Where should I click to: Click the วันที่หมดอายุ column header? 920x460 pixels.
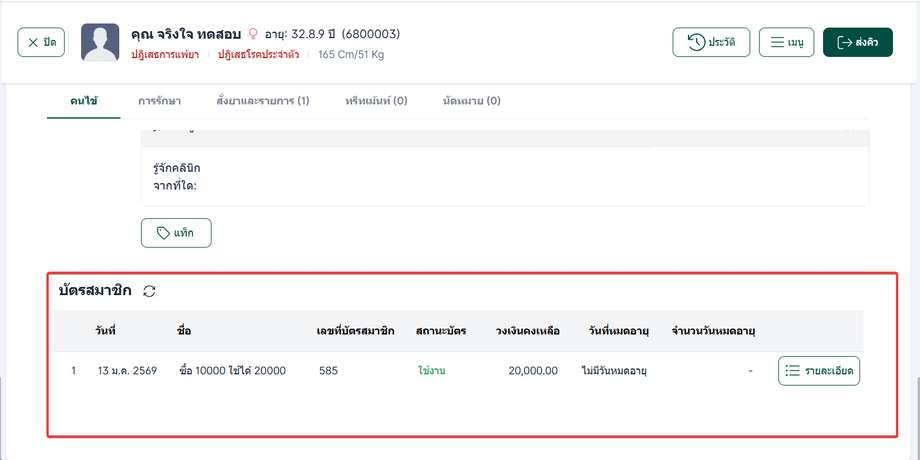tap(618, 331)
